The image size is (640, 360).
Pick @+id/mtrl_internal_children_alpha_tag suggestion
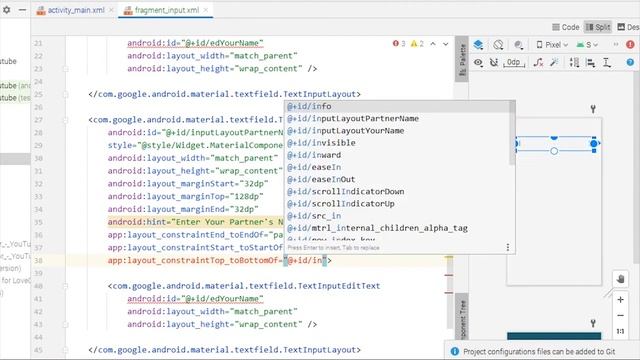click(397, 228)
